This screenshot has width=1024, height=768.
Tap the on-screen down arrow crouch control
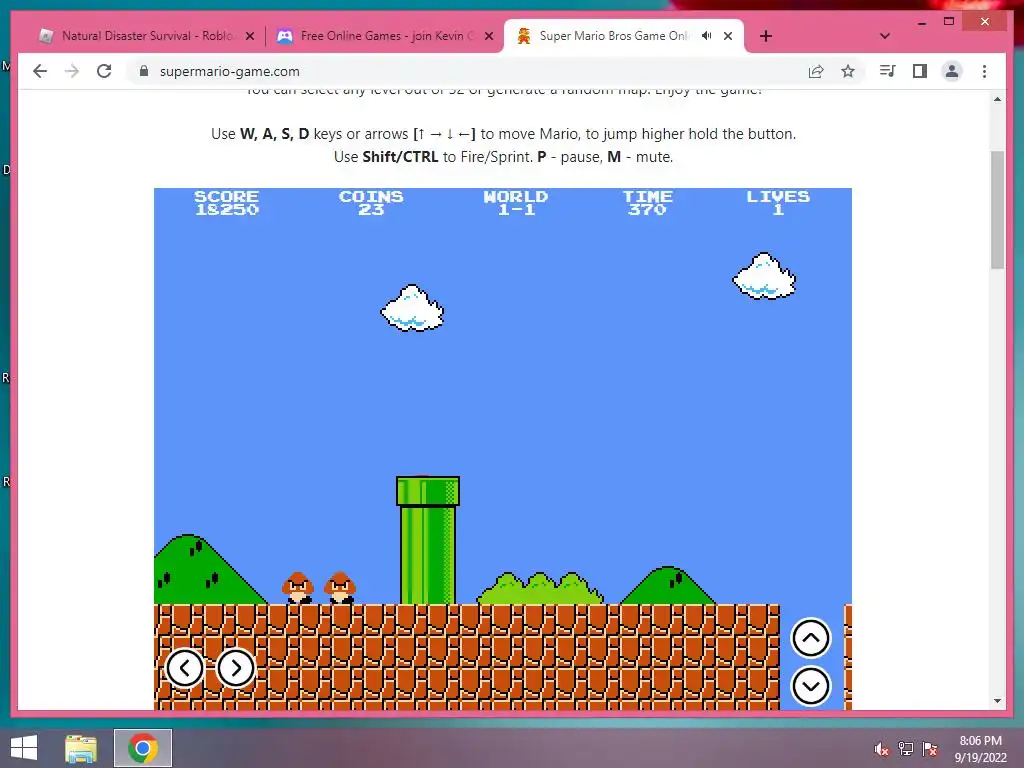tap(810, 686)
